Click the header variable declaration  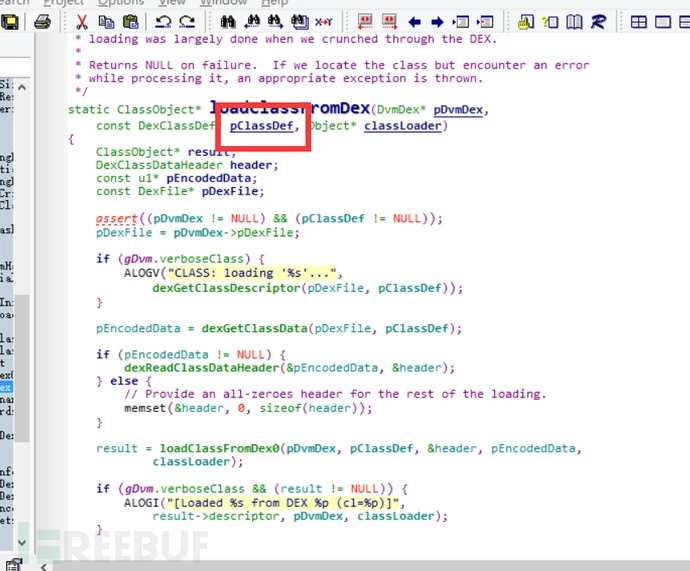point(251,165)
